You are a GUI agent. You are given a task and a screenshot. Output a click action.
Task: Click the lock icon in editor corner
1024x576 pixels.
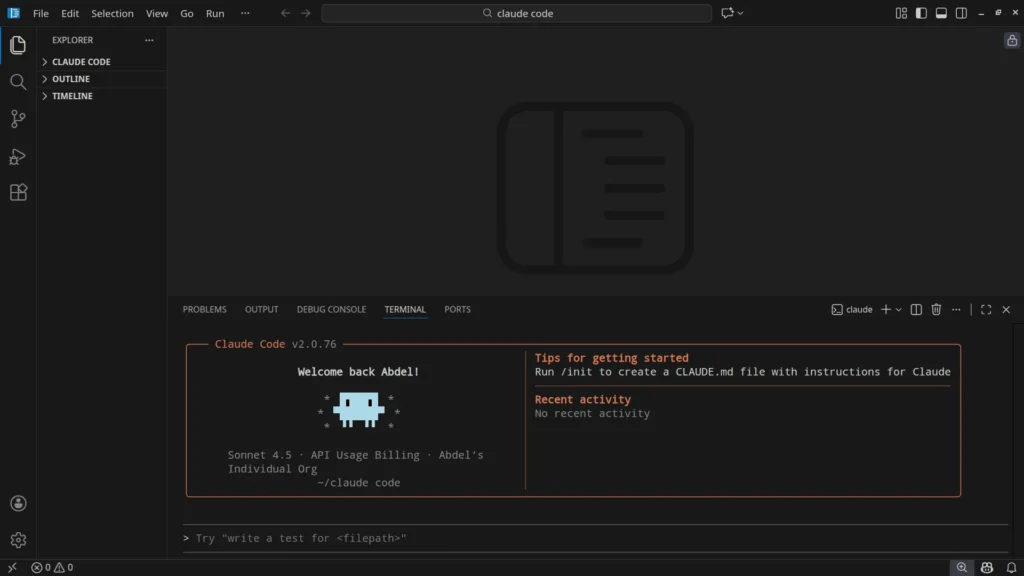coord(1012,40)
